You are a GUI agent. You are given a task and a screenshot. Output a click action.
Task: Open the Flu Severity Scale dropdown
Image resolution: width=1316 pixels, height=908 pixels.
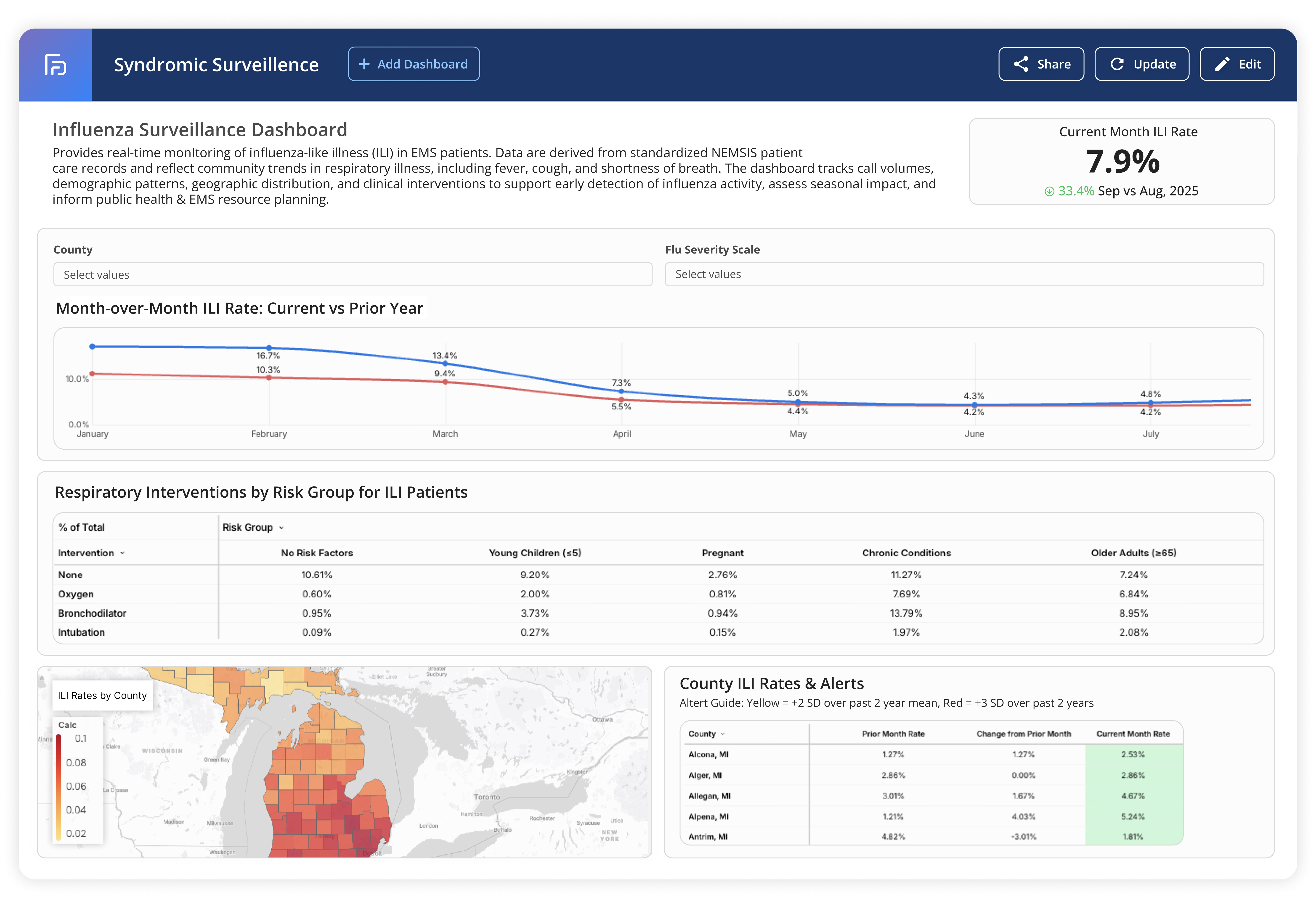[964, 274]
